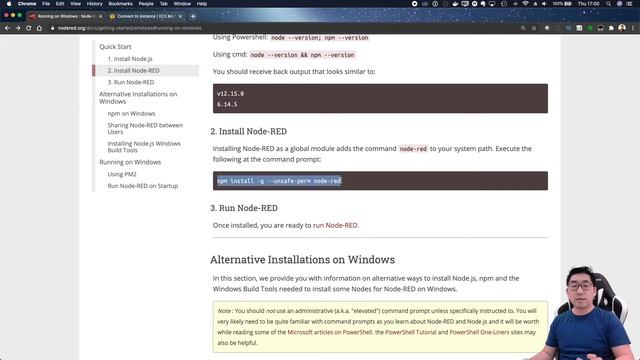The image size is (640, 360).
Task: Bookmark this page with the star icon
Action: tap(534, 28)
